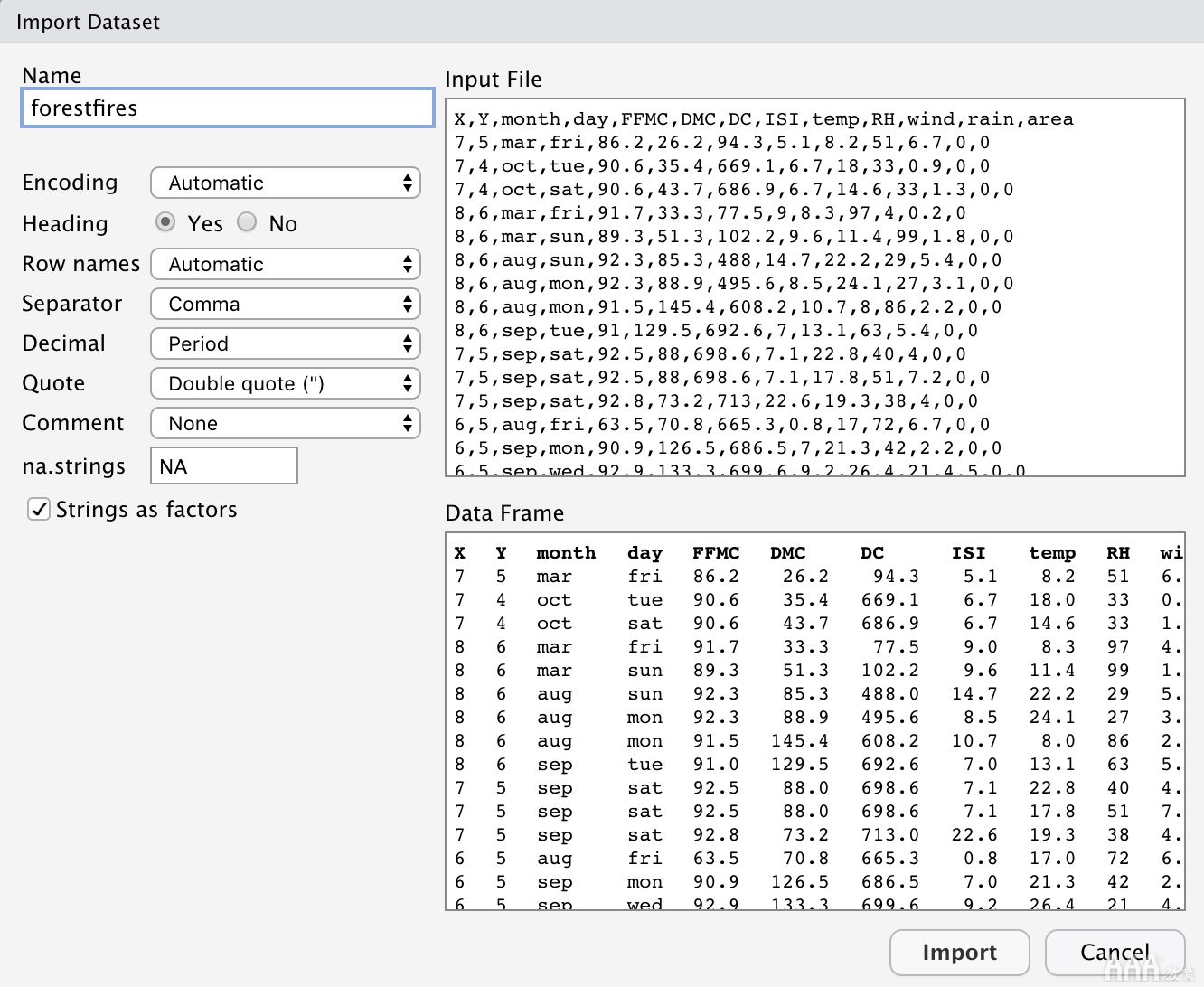Open the Decimal dropdown set to Period
The image size is (1204, 987).
click(285, 344)
